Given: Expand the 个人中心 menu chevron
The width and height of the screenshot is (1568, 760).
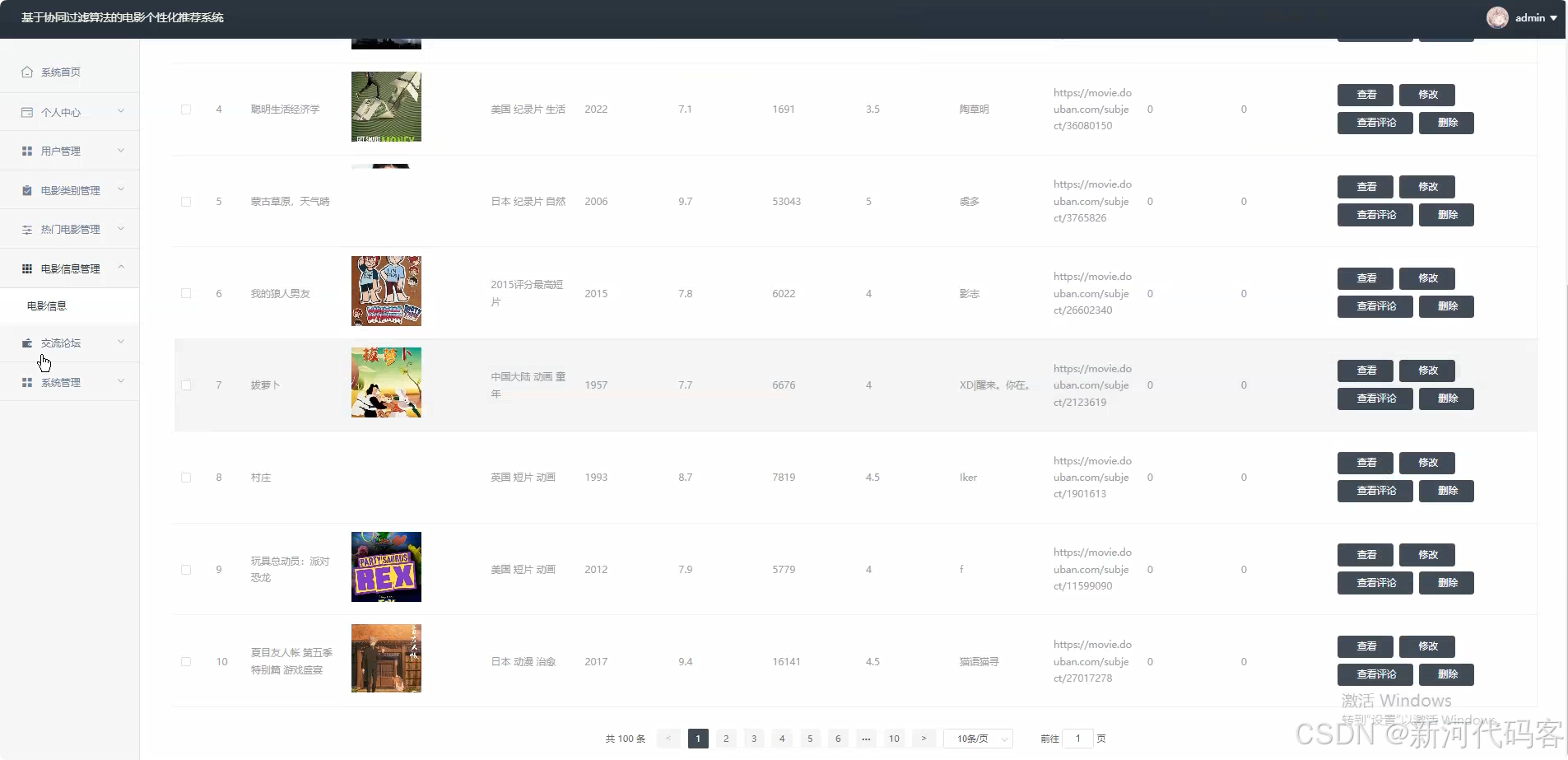Looking at the screenshot, I should (121, 111).
